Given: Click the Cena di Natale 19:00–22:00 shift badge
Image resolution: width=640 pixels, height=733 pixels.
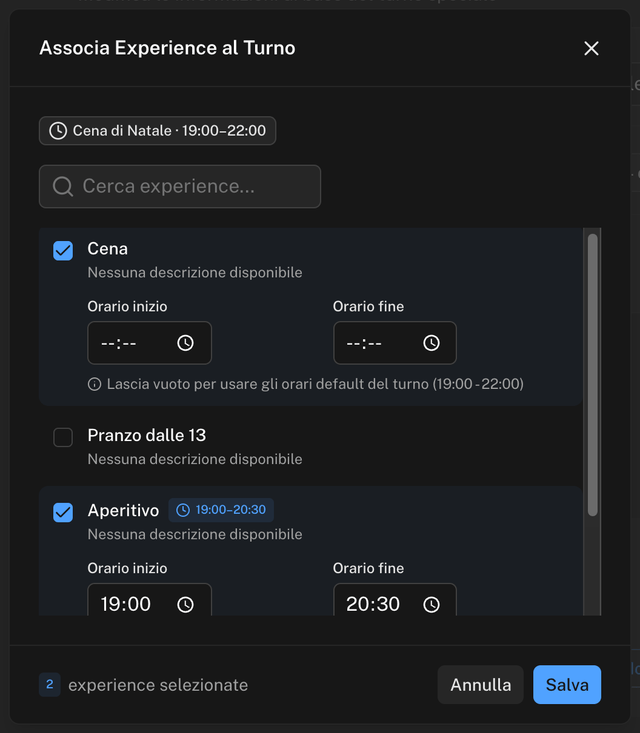Looking at the screenshot, I should [158, 130].
